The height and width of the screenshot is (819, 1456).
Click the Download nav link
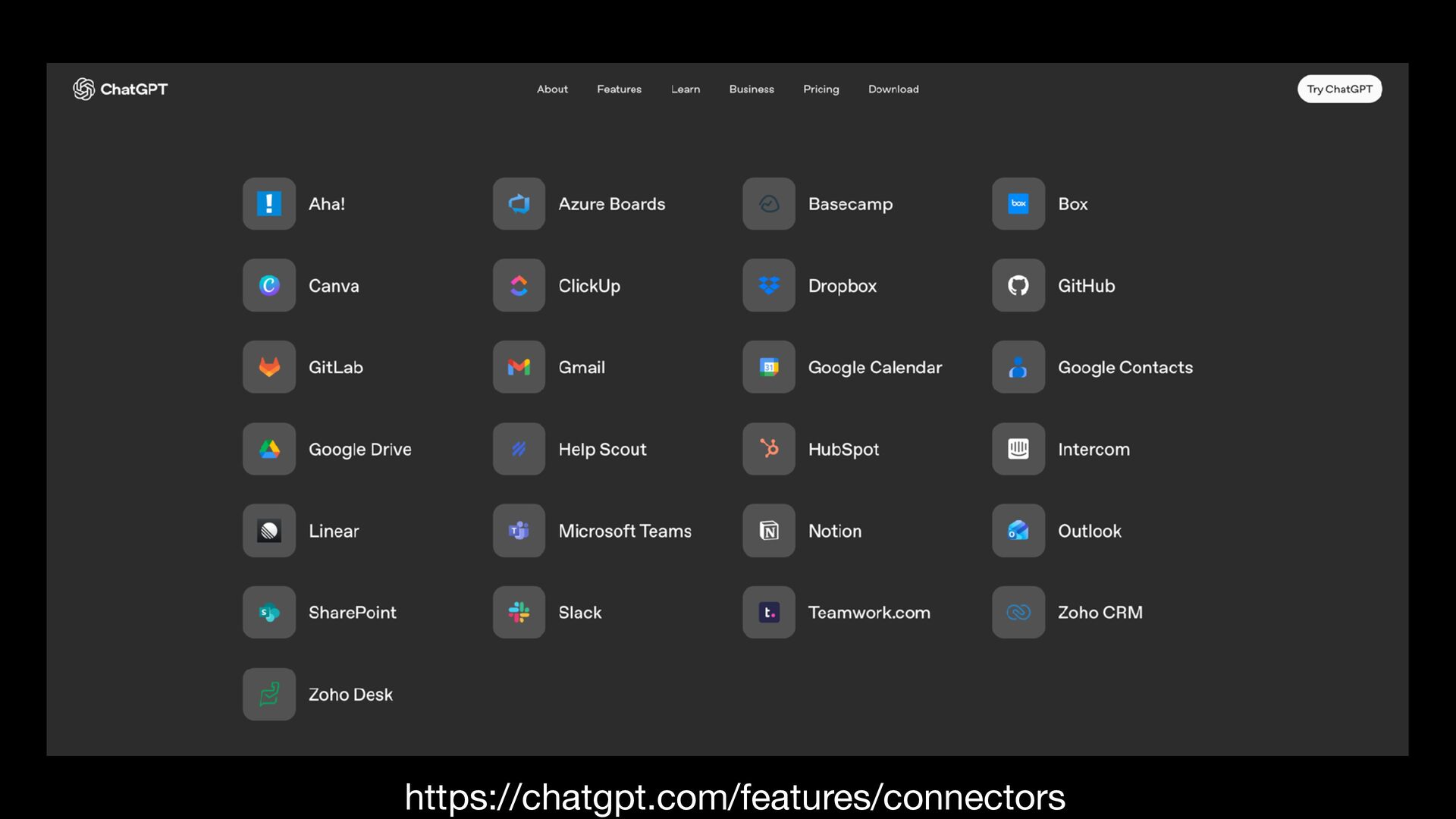[x=893, y=89]
